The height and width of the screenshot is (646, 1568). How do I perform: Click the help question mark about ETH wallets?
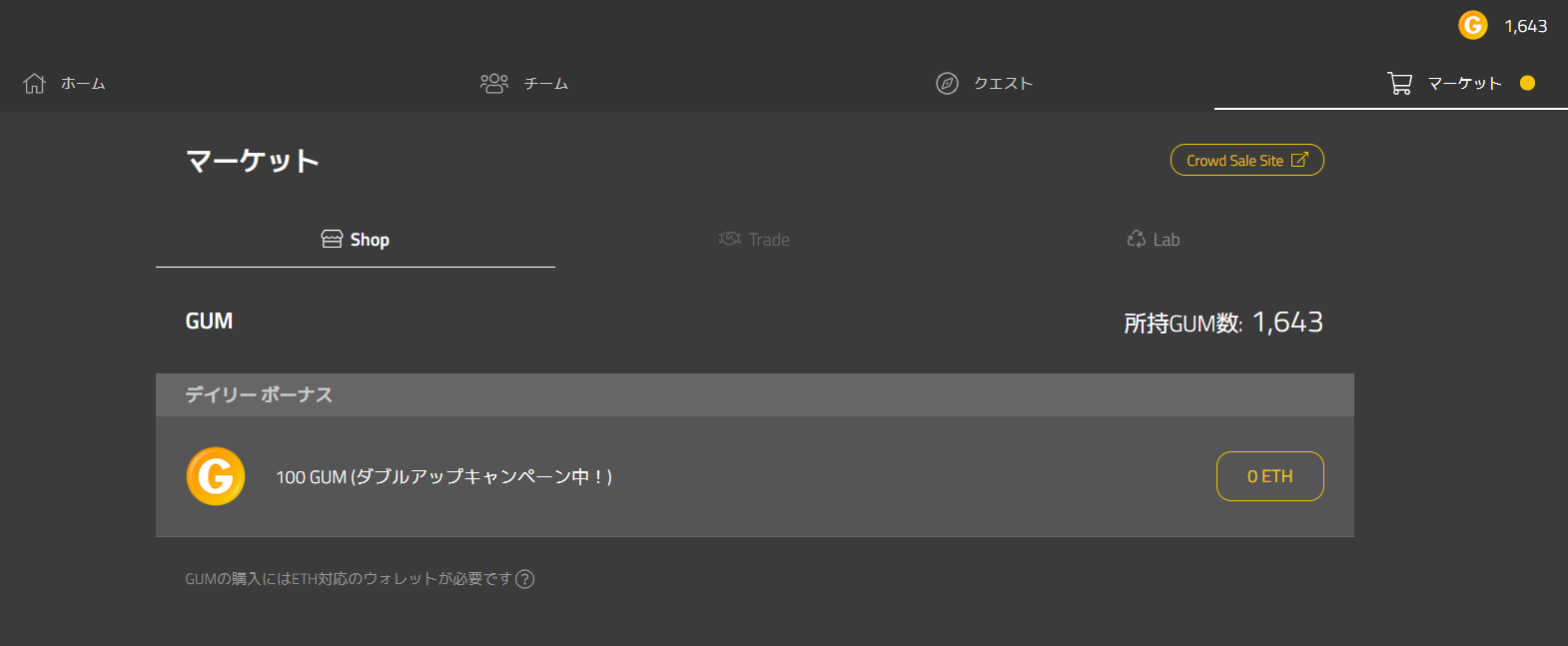[x=525, y=579]
